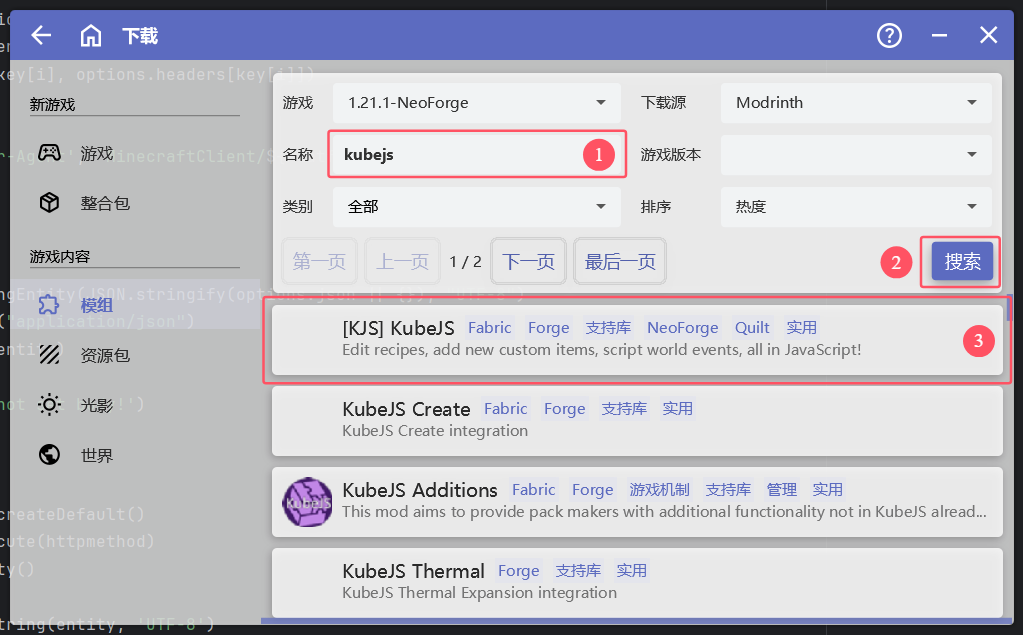
Task: Open the help question mark icon
Action: 889,35
